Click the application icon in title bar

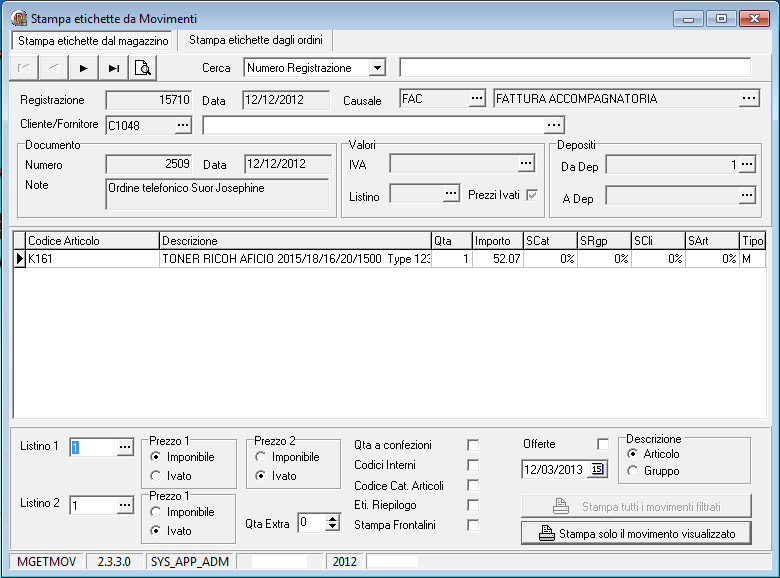click(19, 18)
